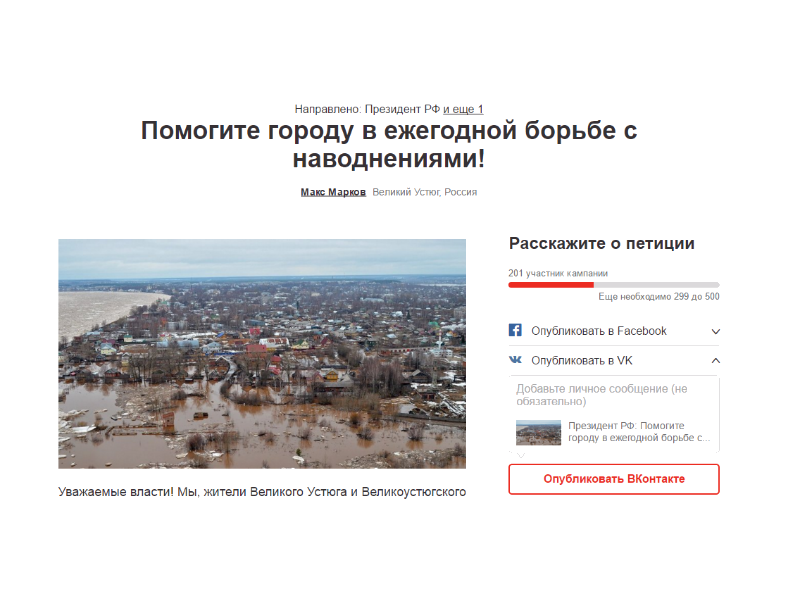Click the 'Расскажите о петиции' heading
This screenshot has width=800, height=600.
click(x=601, y=243)
